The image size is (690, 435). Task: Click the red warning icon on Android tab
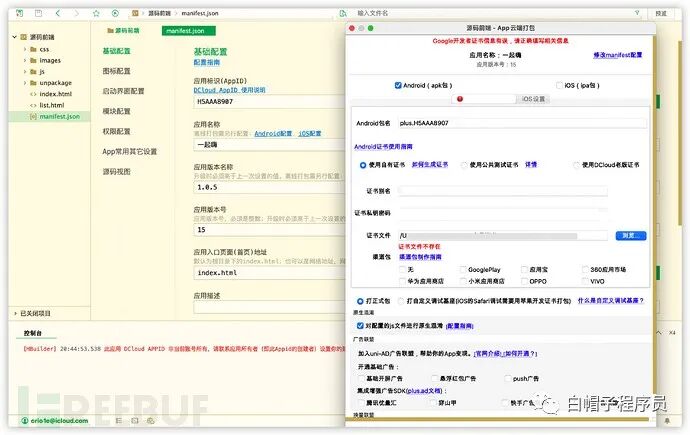tap(460, 99)
